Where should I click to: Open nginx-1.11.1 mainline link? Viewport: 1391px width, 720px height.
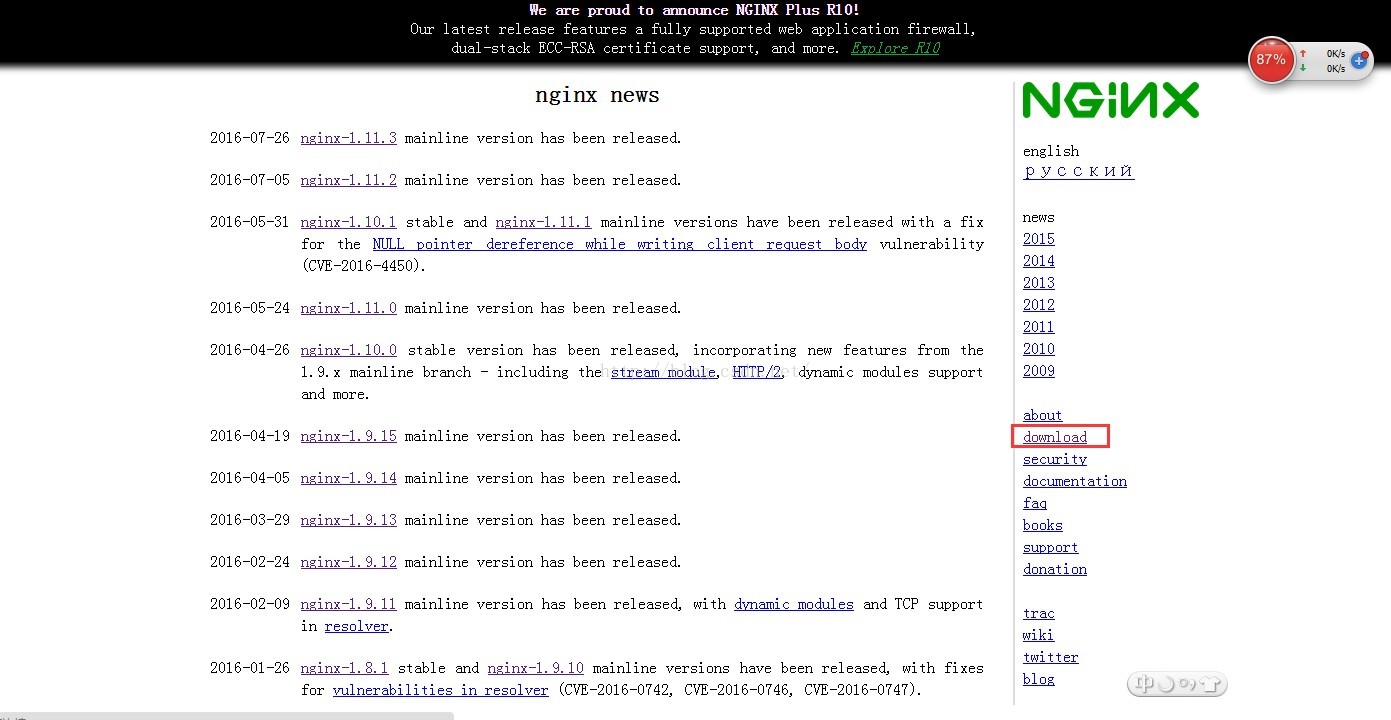tap(543, 222)
